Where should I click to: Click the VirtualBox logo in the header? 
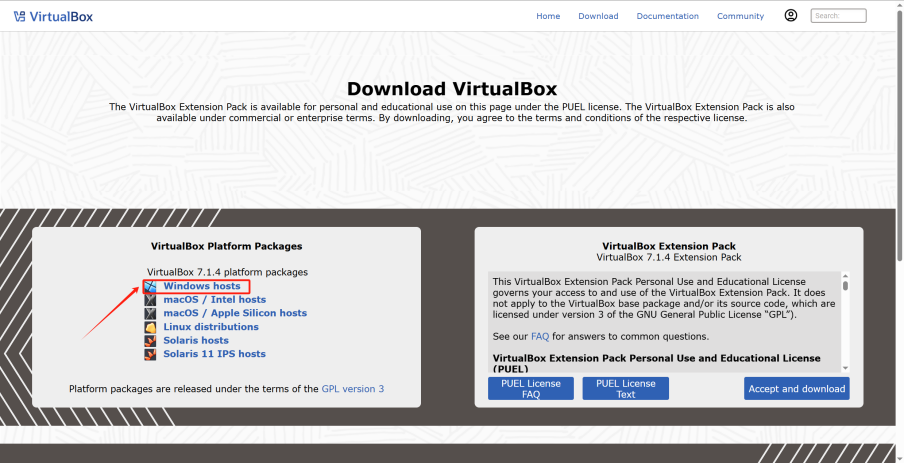point(53,16)
